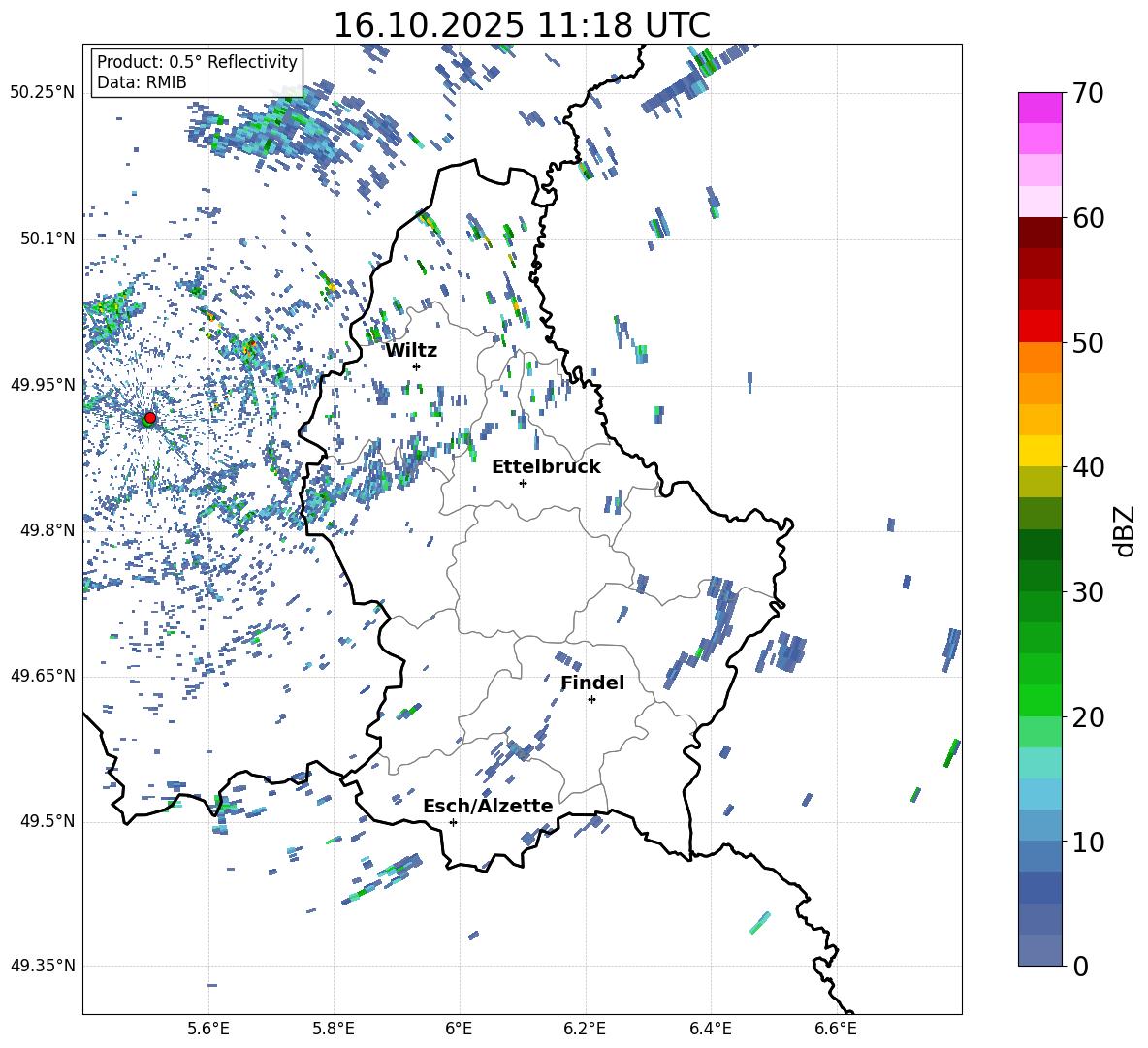
Task: Select the Ettelbruck city label
Action: point(546,466)
